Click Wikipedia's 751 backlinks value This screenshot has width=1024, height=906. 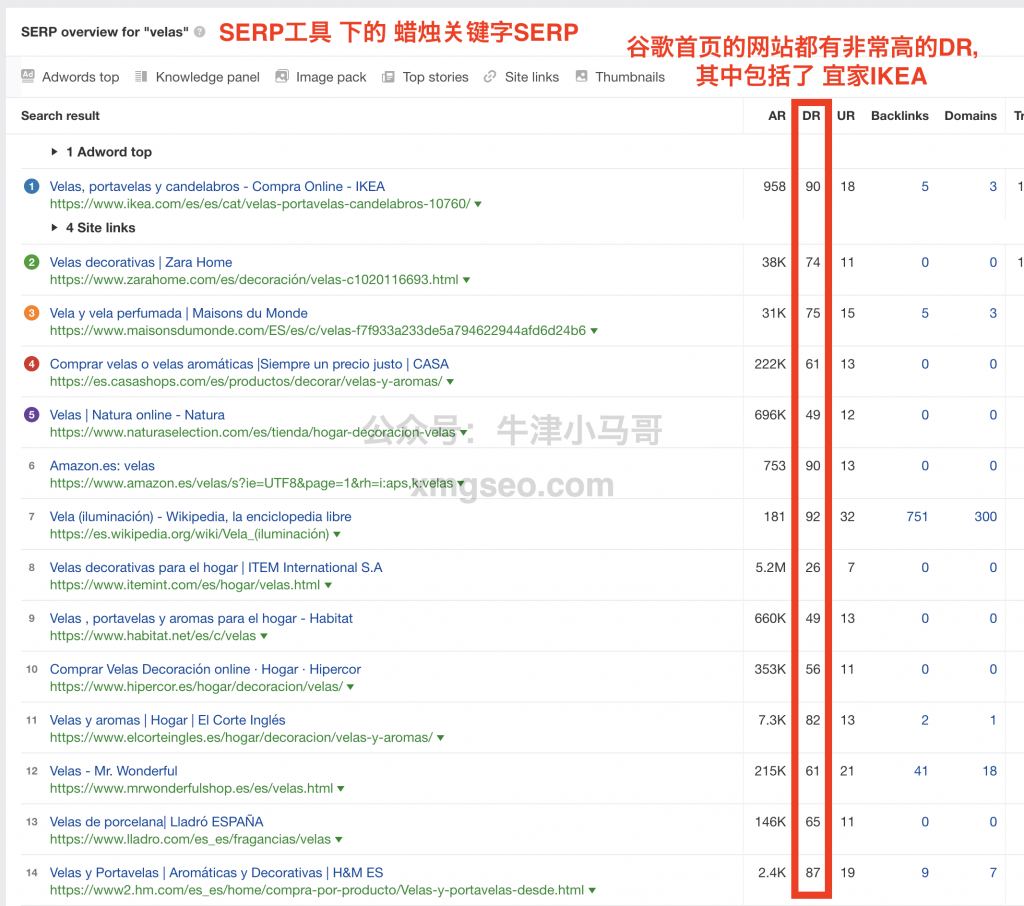[917, 517]
